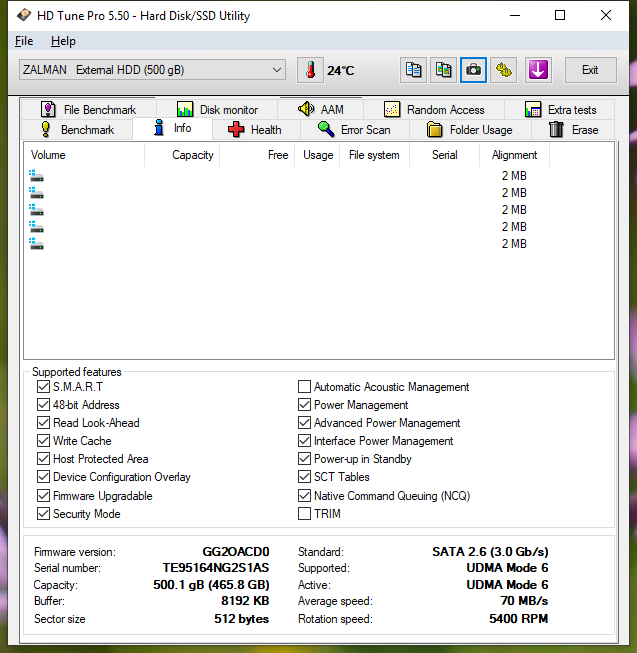637x653 pixels.
Task: Toggle the S.M.A.R.T checkbox
Action: click(43, 386)
